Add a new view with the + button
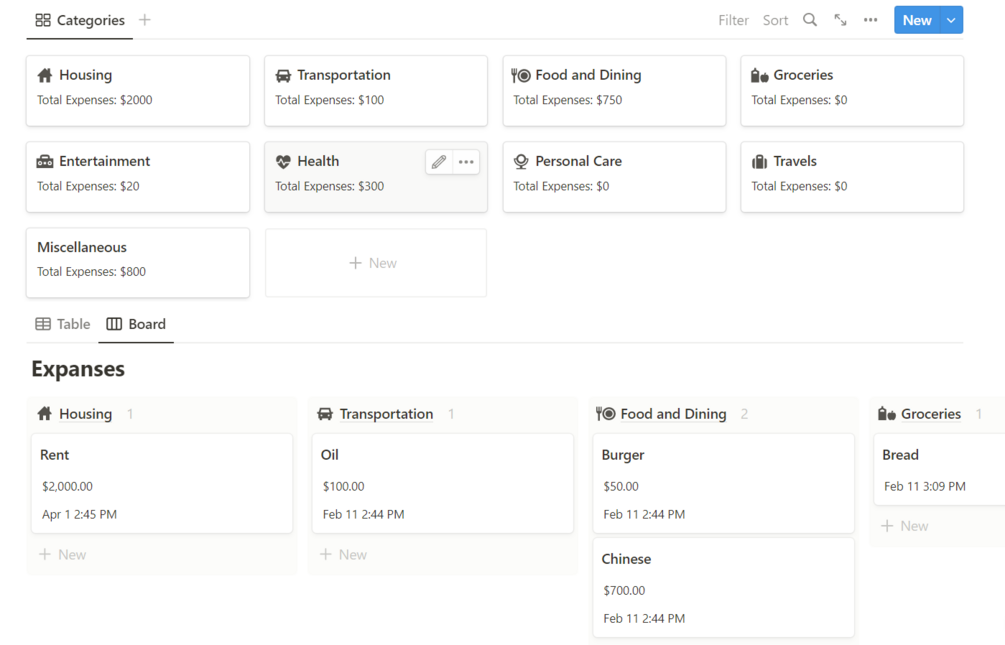The height and width of the screenshot is (645, 1005). [x=146, y=19]
